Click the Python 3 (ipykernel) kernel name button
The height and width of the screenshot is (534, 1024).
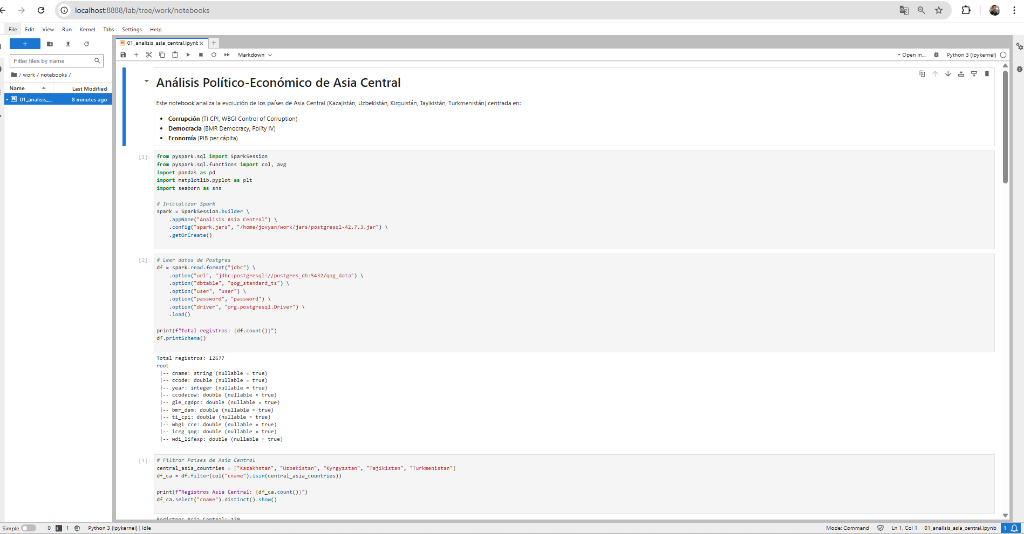(x=970, y=55)
